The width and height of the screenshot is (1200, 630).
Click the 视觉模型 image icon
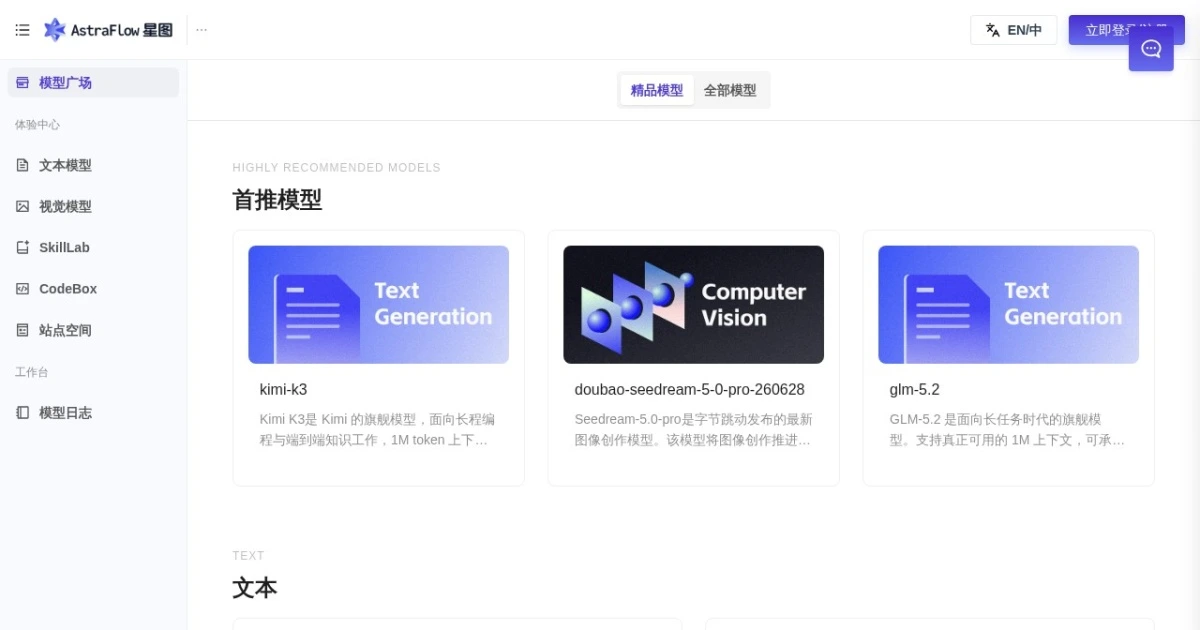[x=22, y=206]
